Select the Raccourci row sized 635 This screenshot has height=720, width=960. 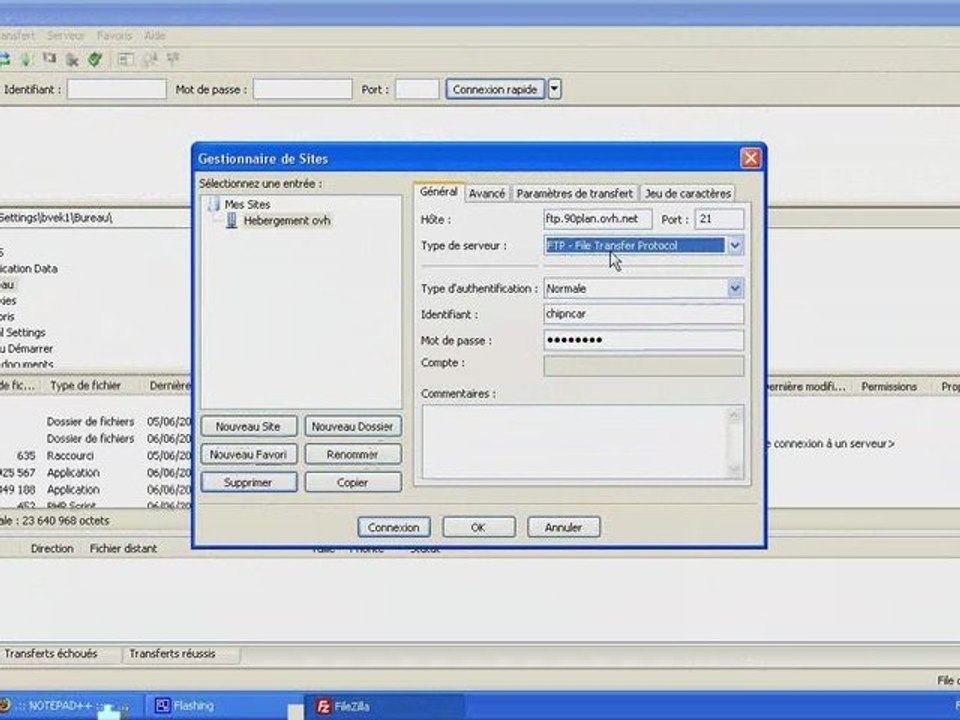(96, 456)
